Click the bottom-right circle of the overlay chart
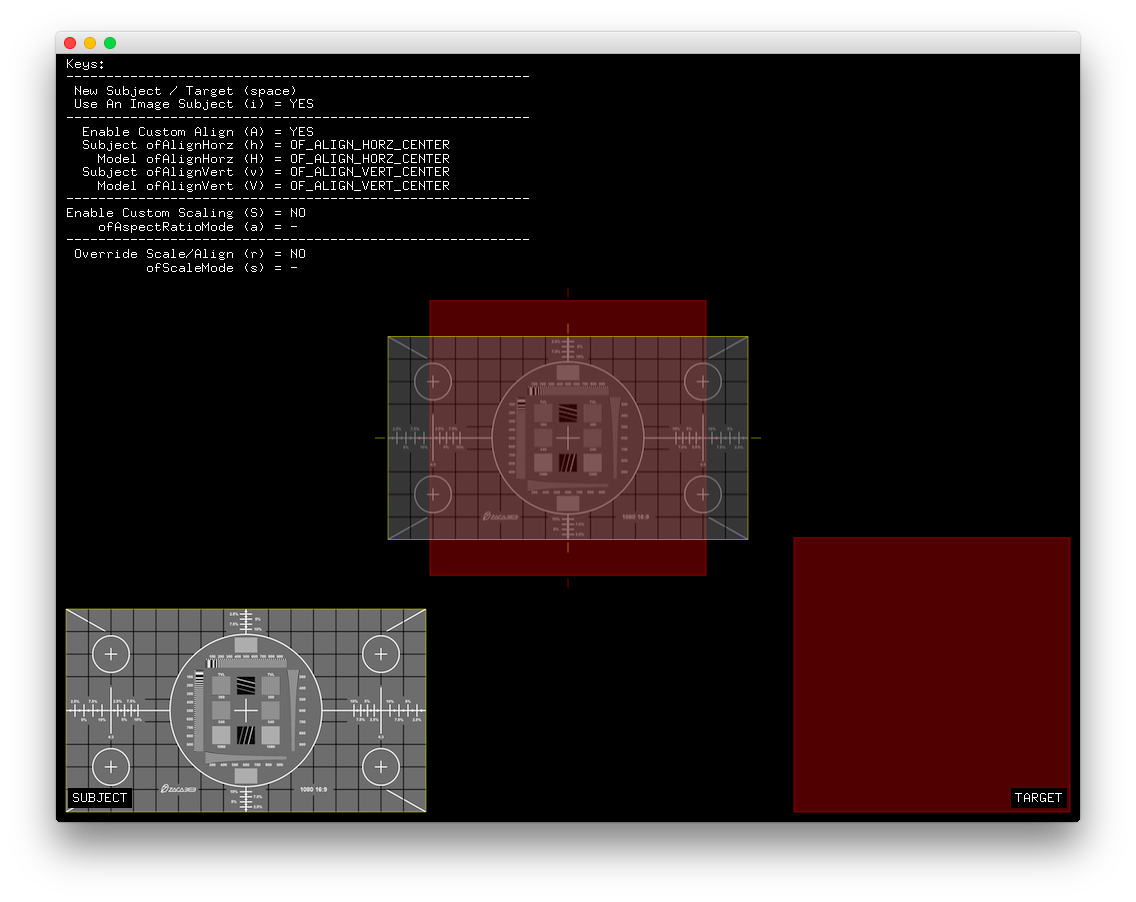The height and width of the screenshot is (902, 1136). coord(703,494)
